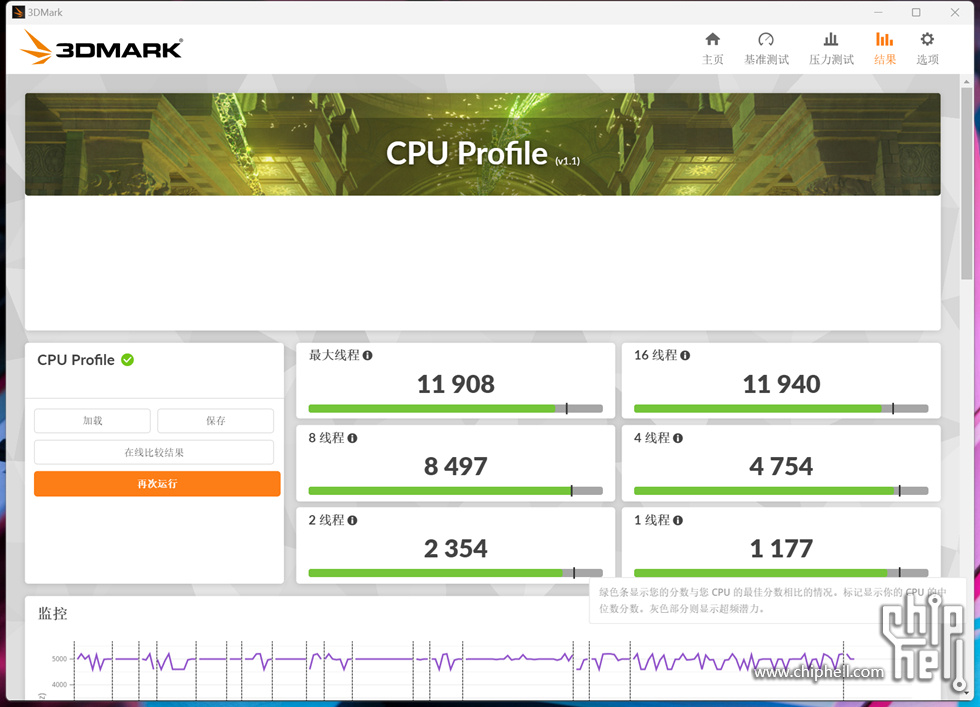Click info icon beside 最大线程

[368, 356]
